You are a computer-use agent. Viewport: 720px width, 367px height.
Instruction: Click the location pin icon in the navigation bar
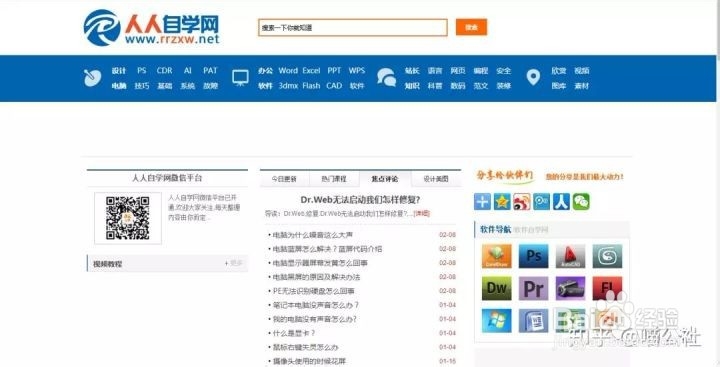point(533,78)
